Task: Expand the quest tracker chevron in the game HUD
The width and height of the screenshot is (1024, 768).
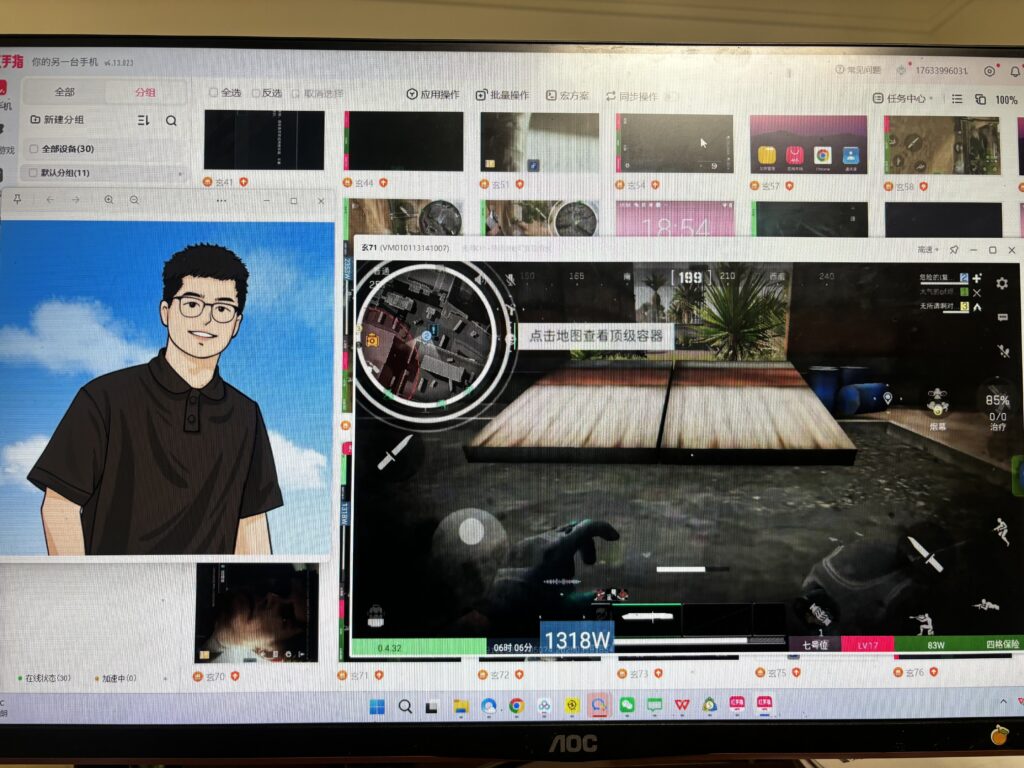Action: [x=977, y=306]
